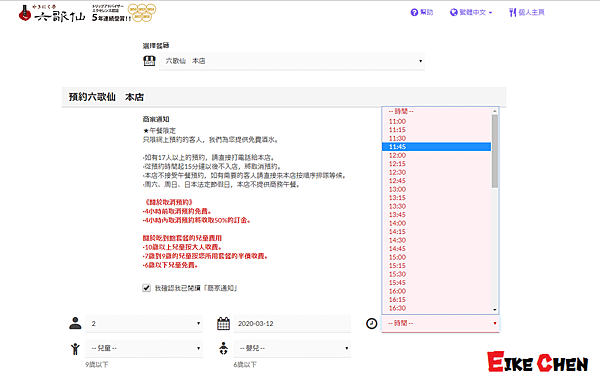Screen dimensions: 600x383
Task: Click the help question mark icon
Action: click(414, 13)
